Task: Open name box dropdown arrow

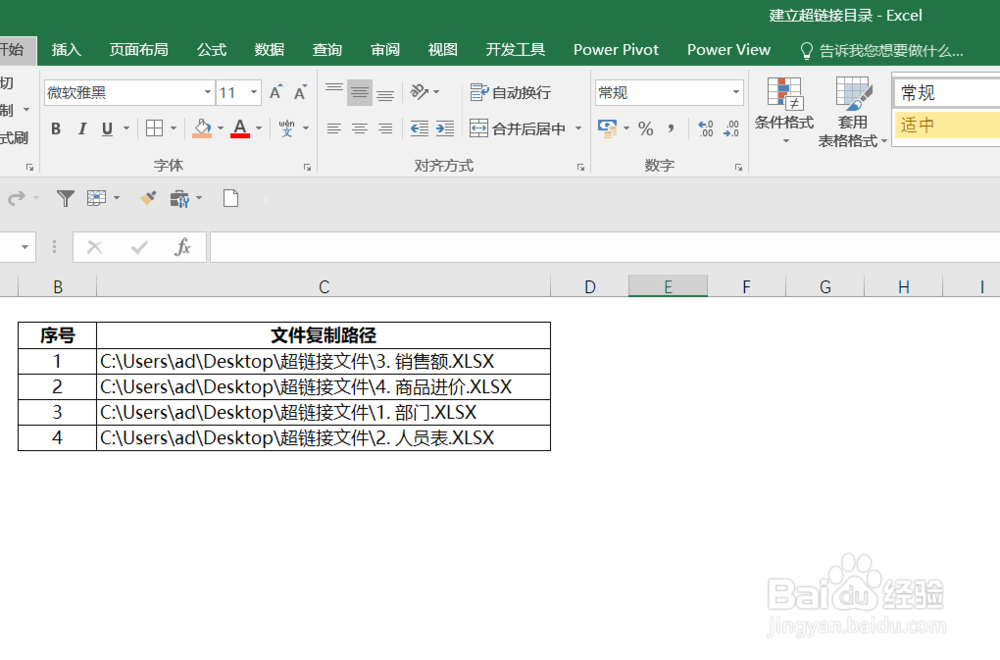Action: 24,247
